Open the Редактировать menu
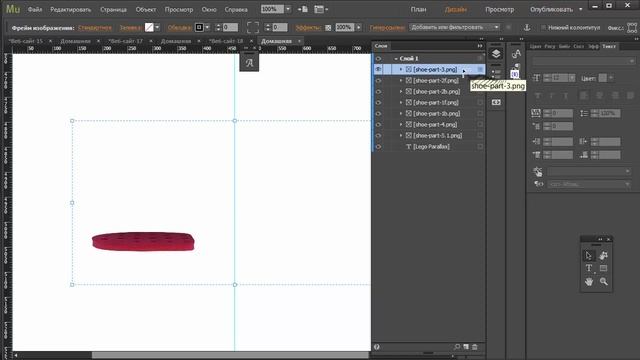 (71, 9)
